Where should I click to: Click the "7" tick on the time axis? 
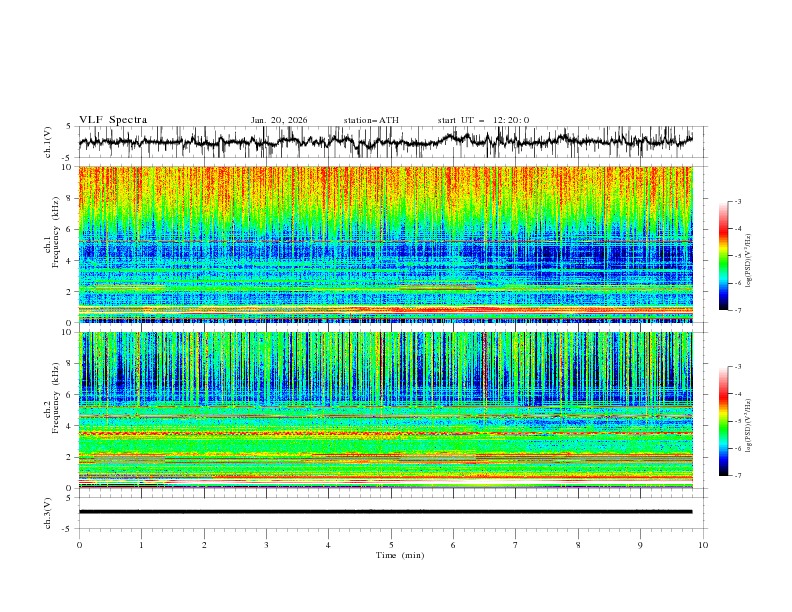pyautogui.click(x=516, y=545)
